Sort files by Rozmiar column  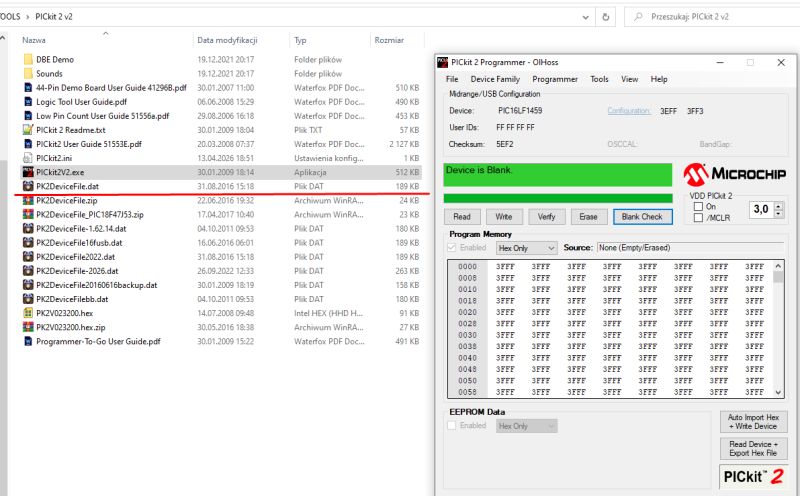coord(389,40)
